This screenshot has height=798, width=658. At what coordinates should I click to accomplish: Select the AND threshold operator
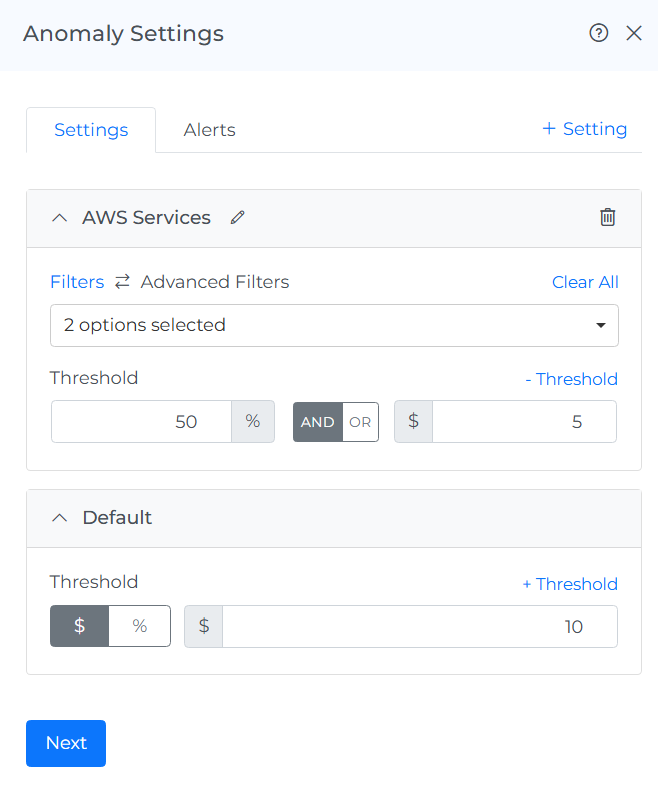pyautogui.click(x=318, y=422)
